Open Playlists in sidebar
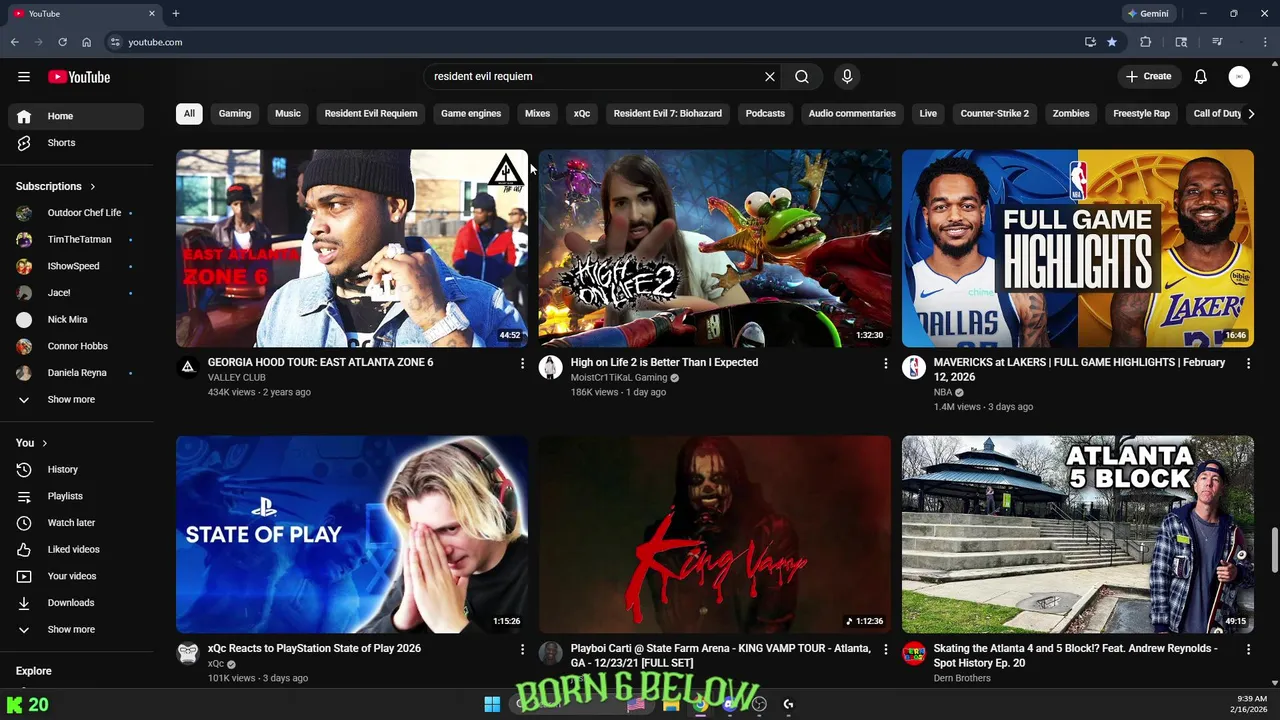This screenshot has width=1280, height=720. point(76,497)
